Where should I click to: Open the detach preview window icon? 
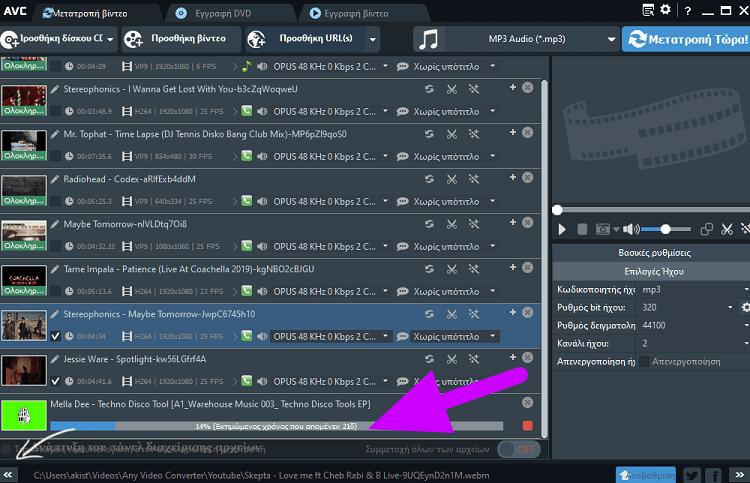coord(706,230)
